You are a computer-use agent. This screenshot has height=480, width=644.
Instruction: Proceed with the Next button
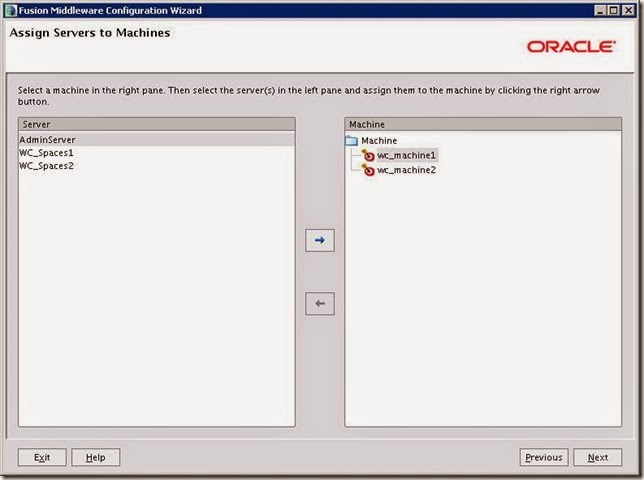pyautogui.click(x=598, y=457)
